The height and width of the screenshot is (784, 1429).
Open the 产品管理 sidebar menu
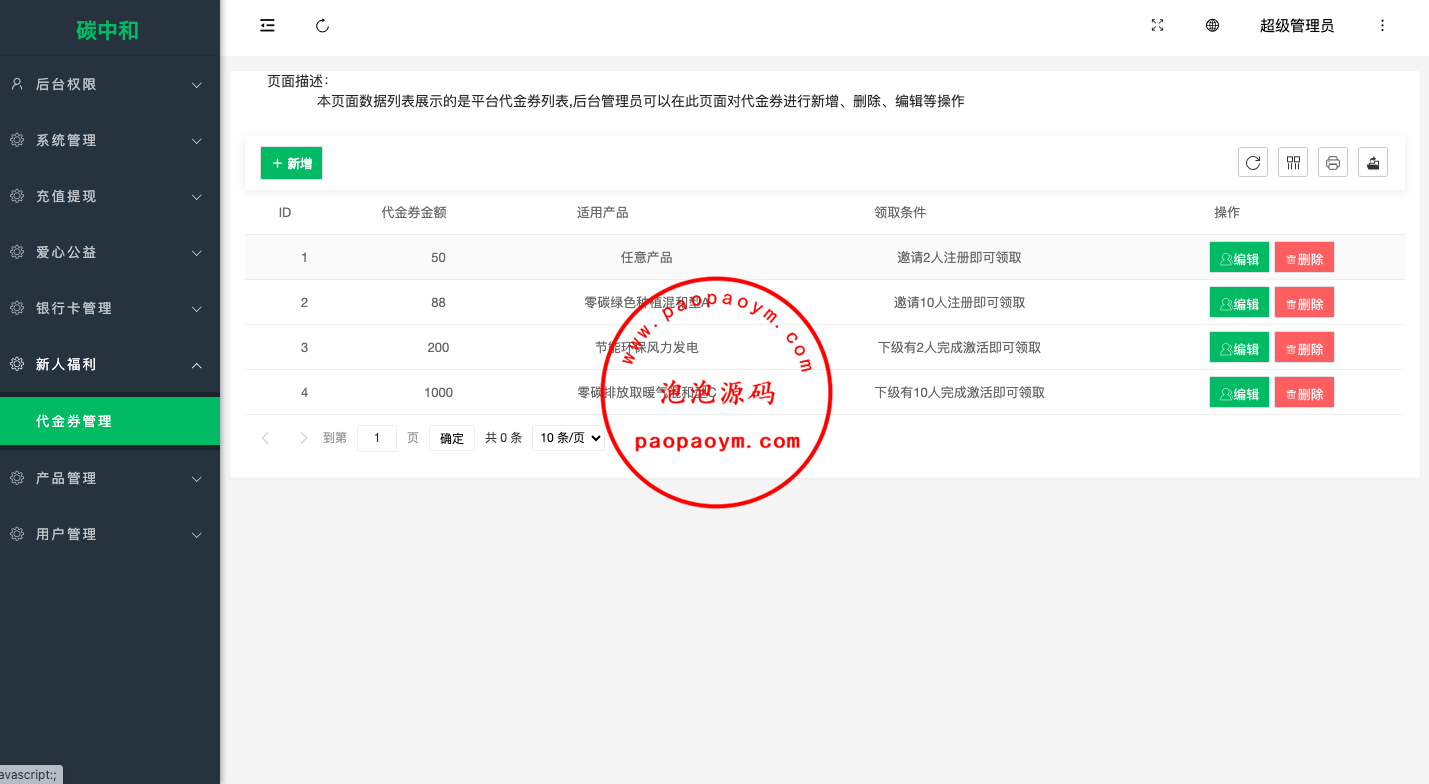pos(110,478)
